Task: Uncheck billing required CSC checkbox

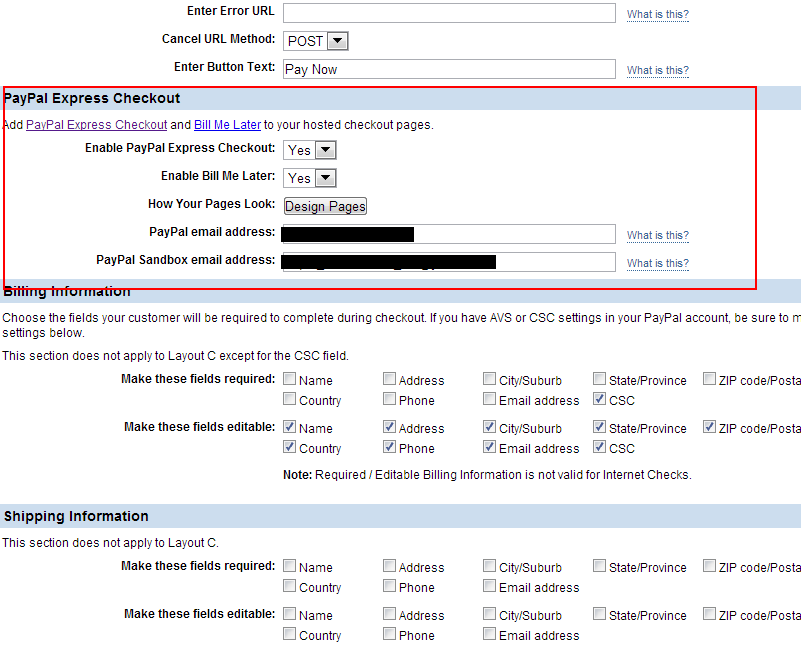Action: 599,399
